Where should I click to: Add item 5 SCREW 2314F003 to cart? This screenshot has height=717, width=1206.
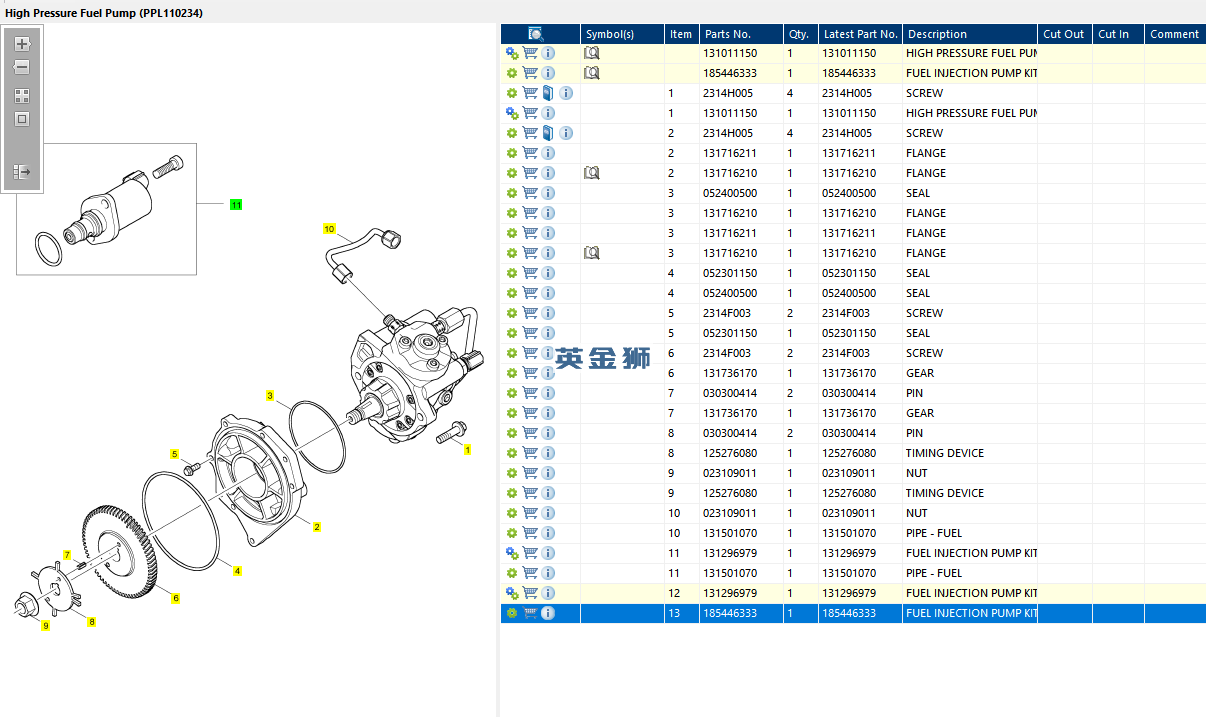[530, 313]
